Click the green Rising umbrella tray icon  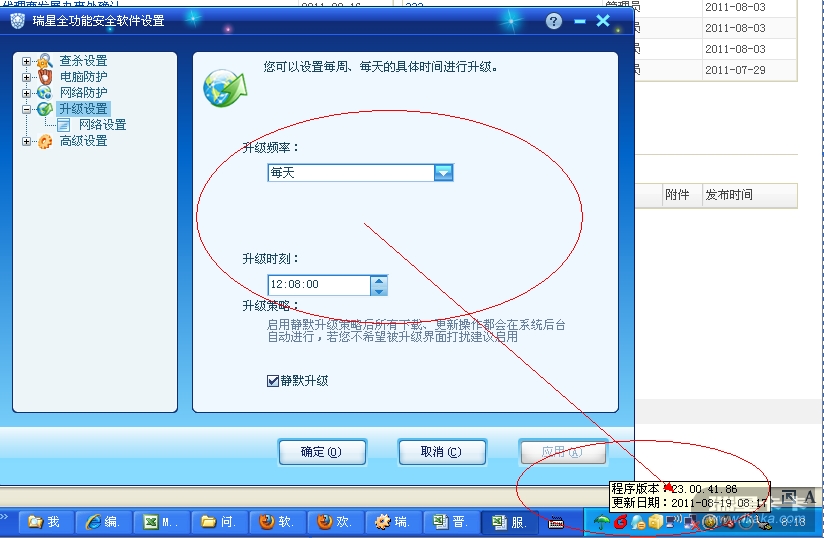(601, 522)
